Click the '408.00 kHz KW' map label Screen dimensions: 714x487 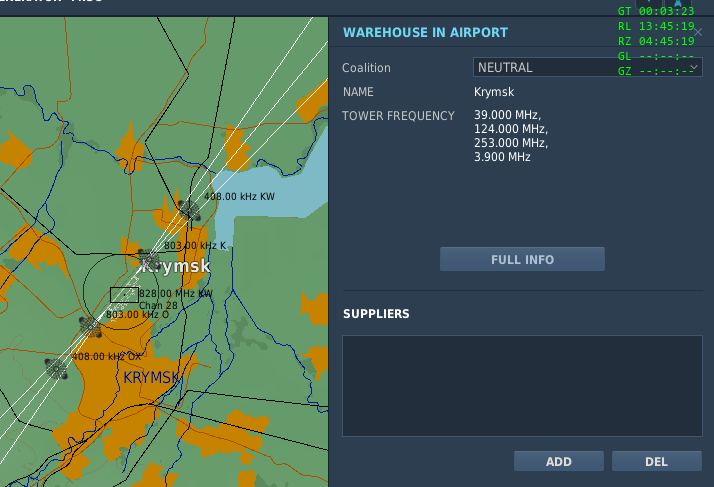(240, 197)
